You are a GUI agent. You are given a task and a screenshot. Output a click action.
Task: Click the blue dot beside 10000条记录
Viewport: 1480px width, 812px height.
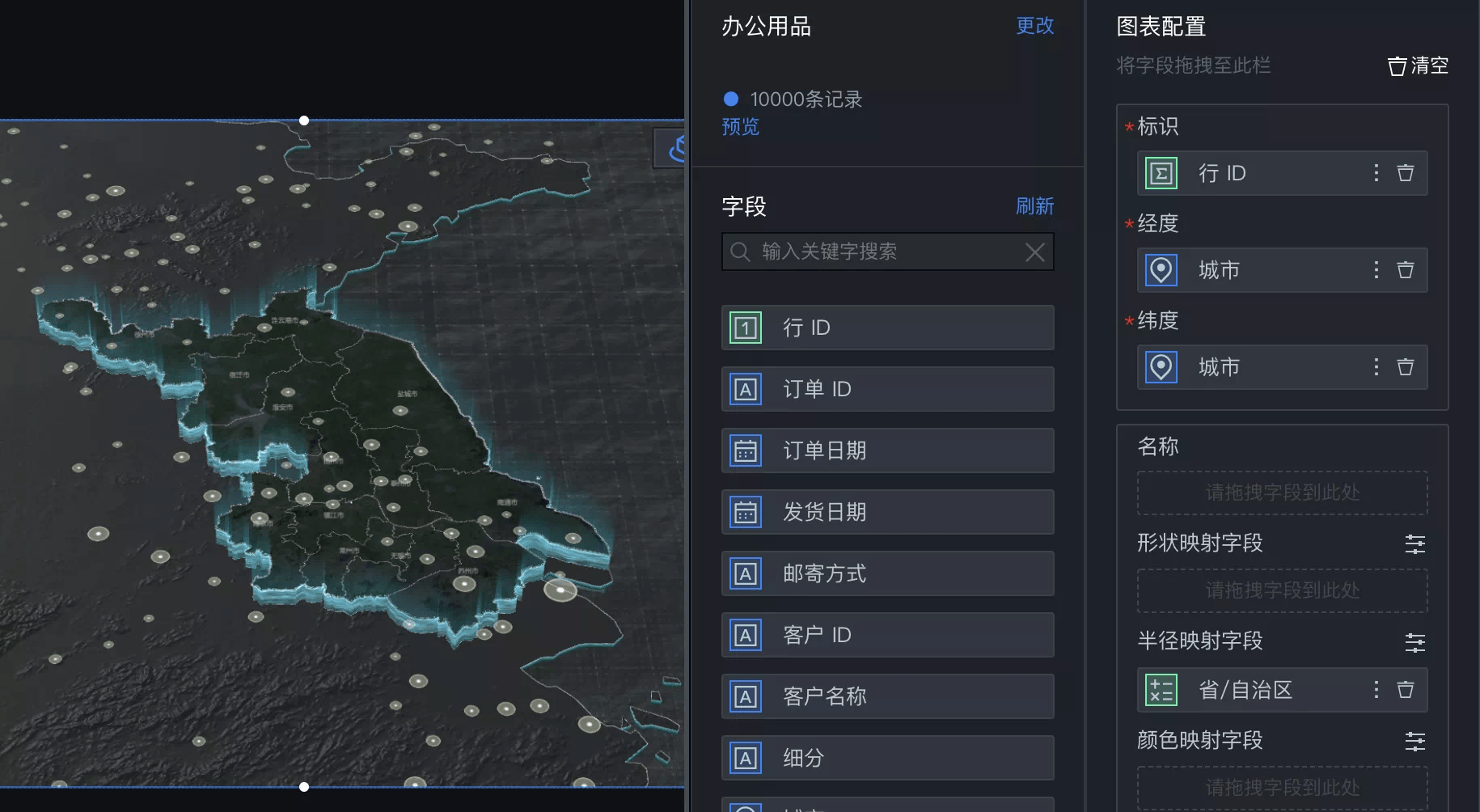tap(731, 99)
